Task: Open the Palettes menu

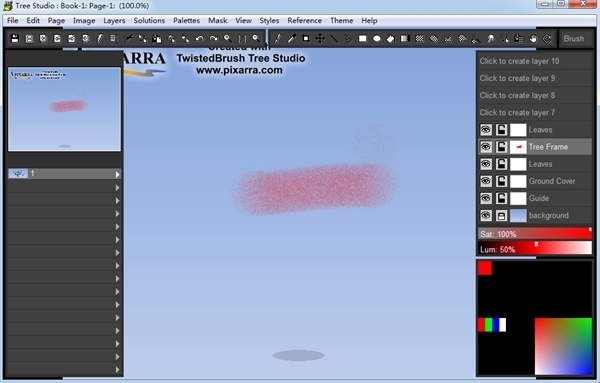Action: point(186,21)
